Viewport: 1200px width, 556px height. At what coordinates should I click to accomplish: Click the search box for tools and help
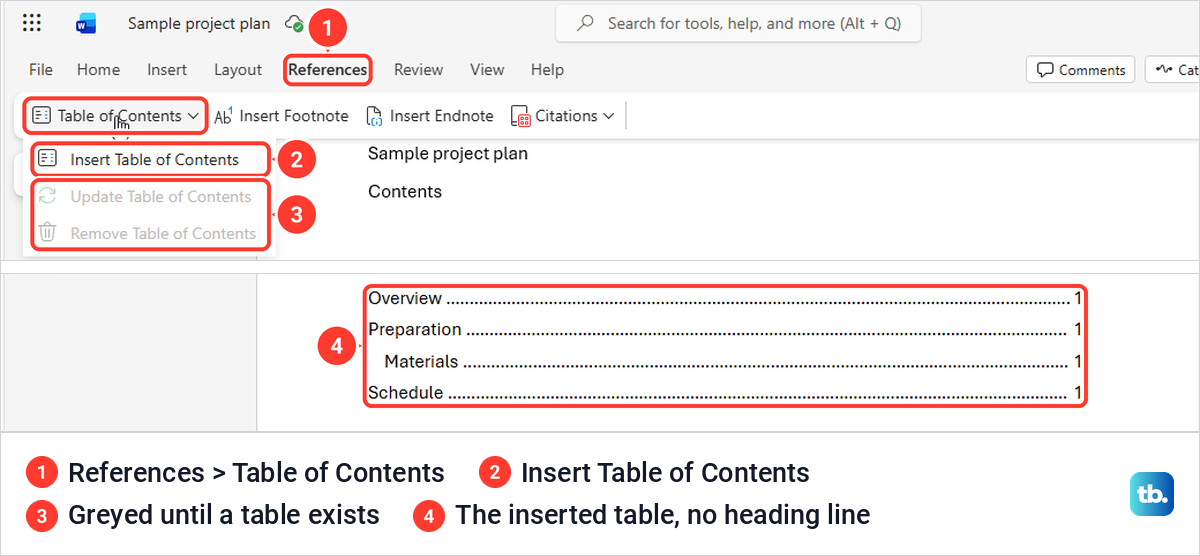click(x=738, y=23)
